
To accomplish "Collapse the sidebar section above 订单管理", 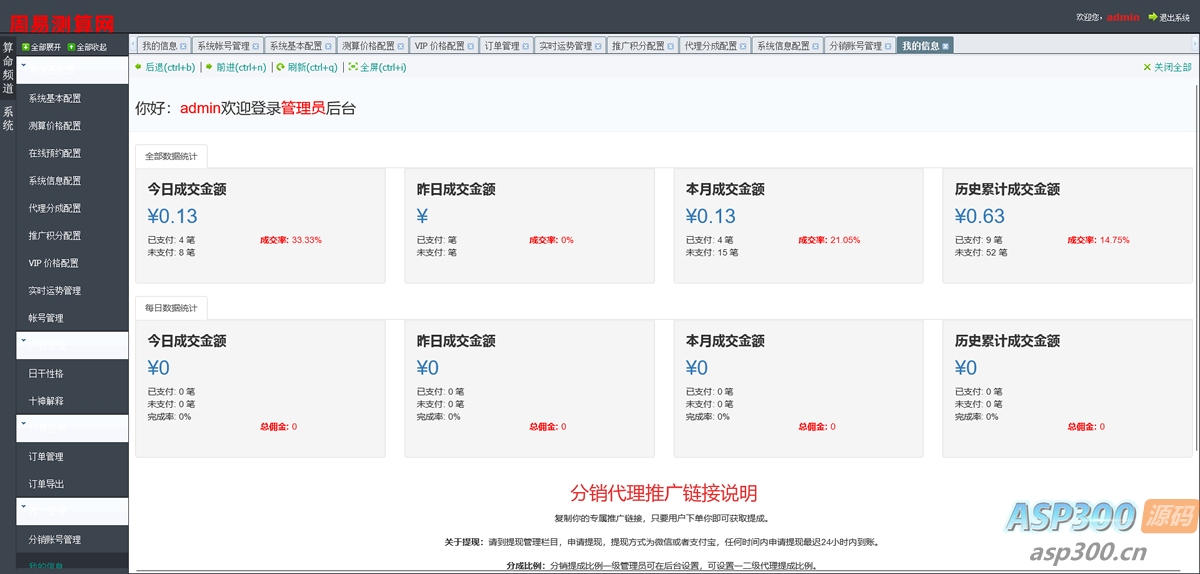I will pyautogui.click(x=23, y=424).
